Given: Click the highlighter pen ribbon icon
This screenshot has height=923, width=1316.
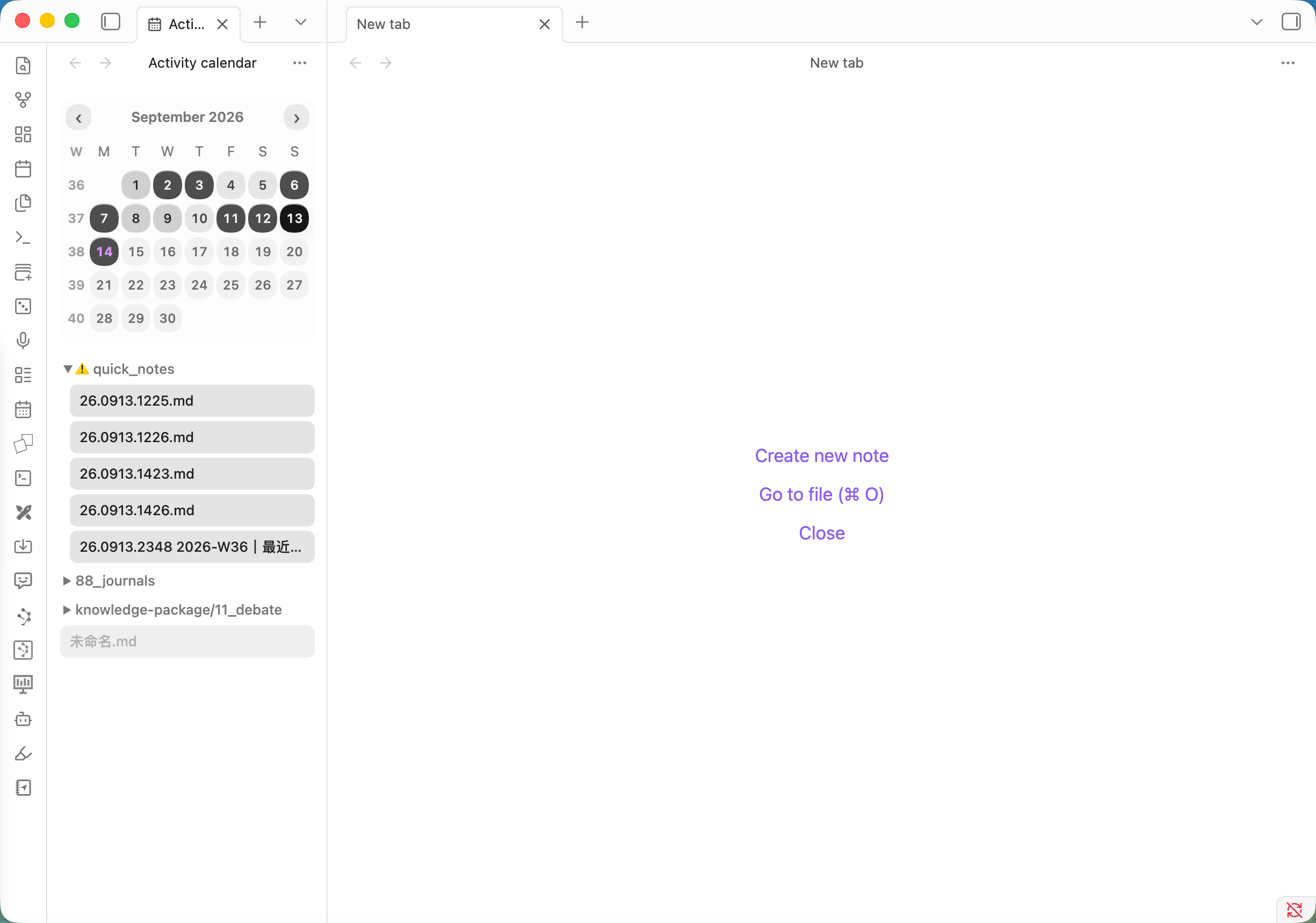Looking at the screenshot, I should (x=23, y=753).
